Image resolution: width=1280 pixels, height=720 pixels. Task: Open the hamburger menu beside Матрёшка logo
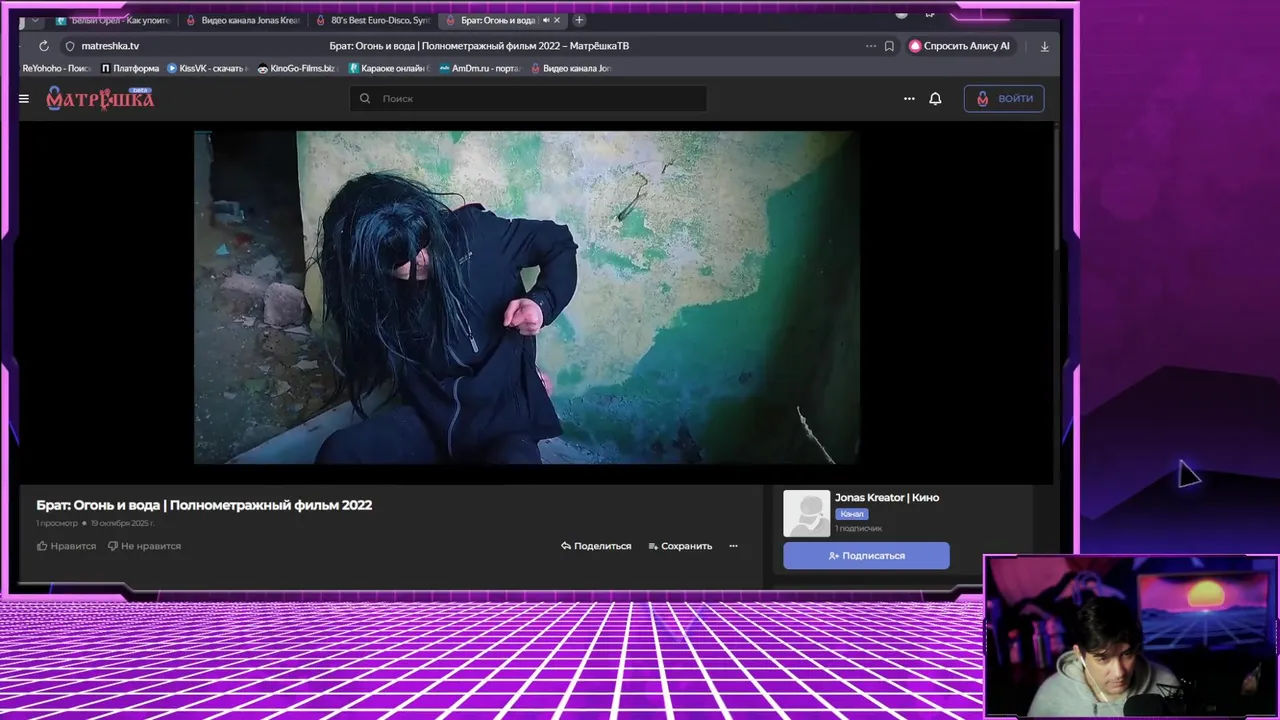click(24, 99)
